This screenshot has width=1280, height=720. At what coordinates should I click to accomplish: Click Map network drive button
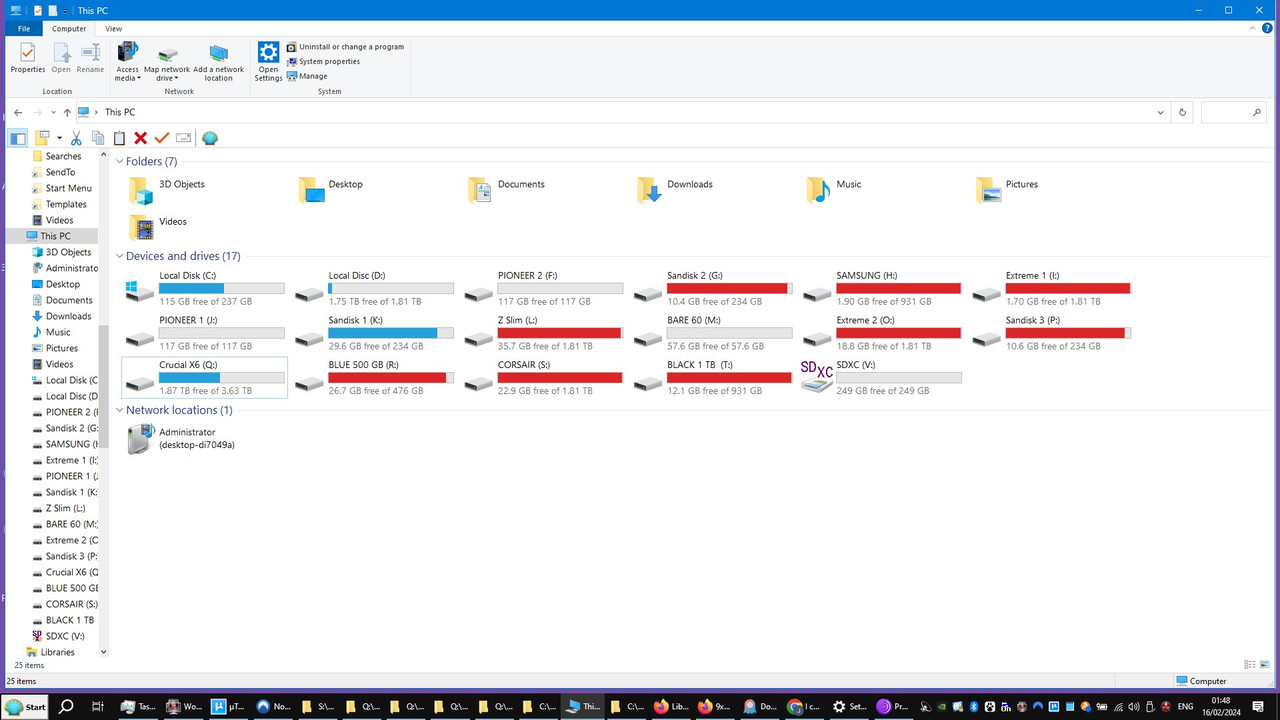pos(167,61)
